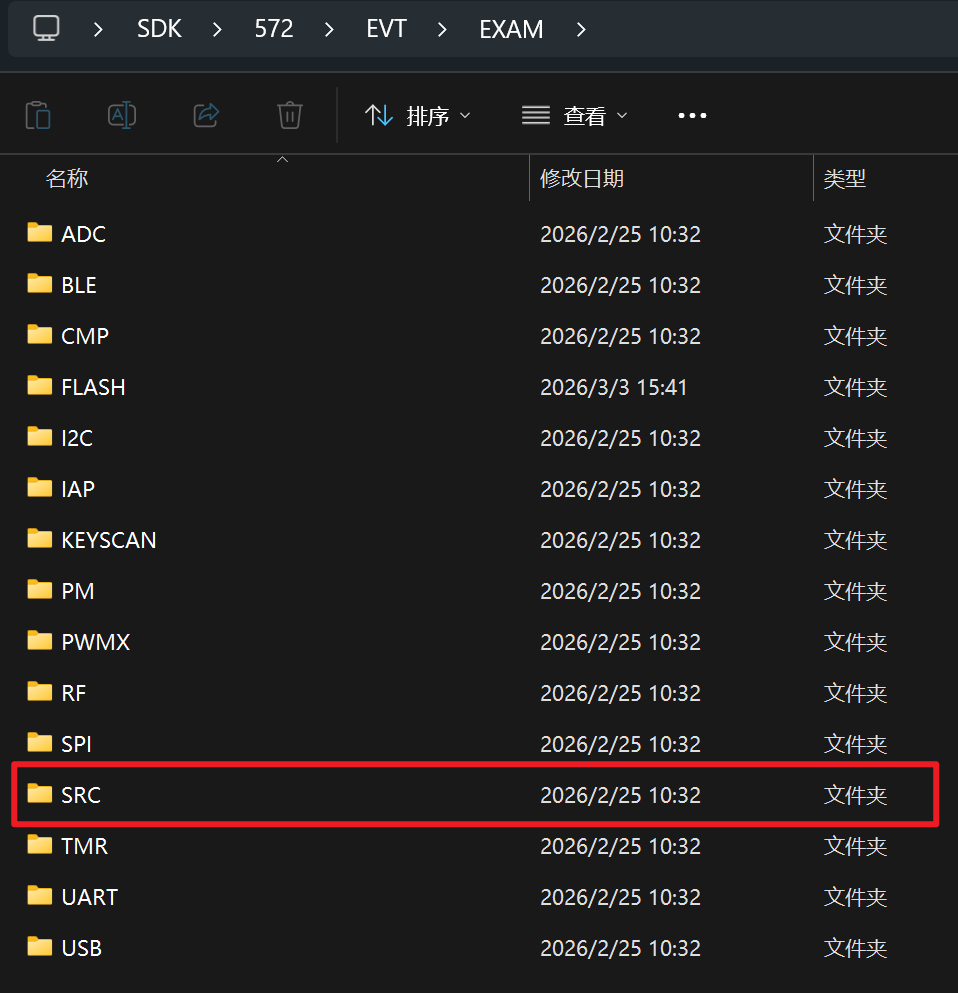Click the This PC monitor icon in address bar
958x993 pixels.
(46, 28)
